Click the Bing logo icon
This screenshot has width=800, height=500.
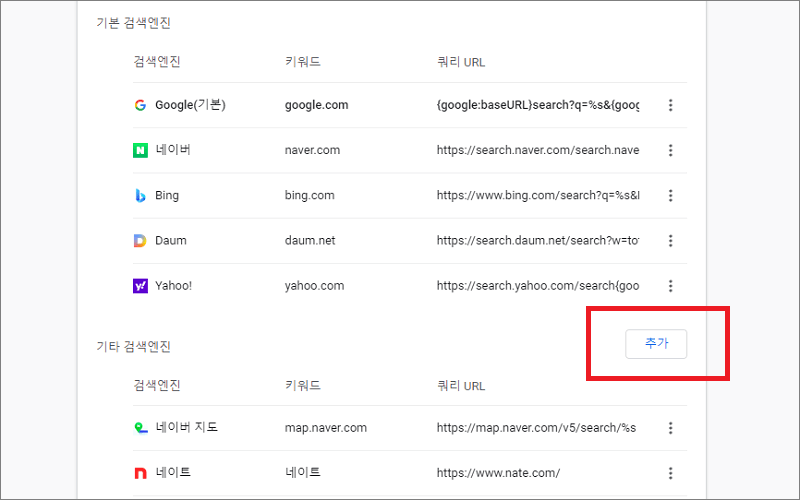(x=140, y=195)
